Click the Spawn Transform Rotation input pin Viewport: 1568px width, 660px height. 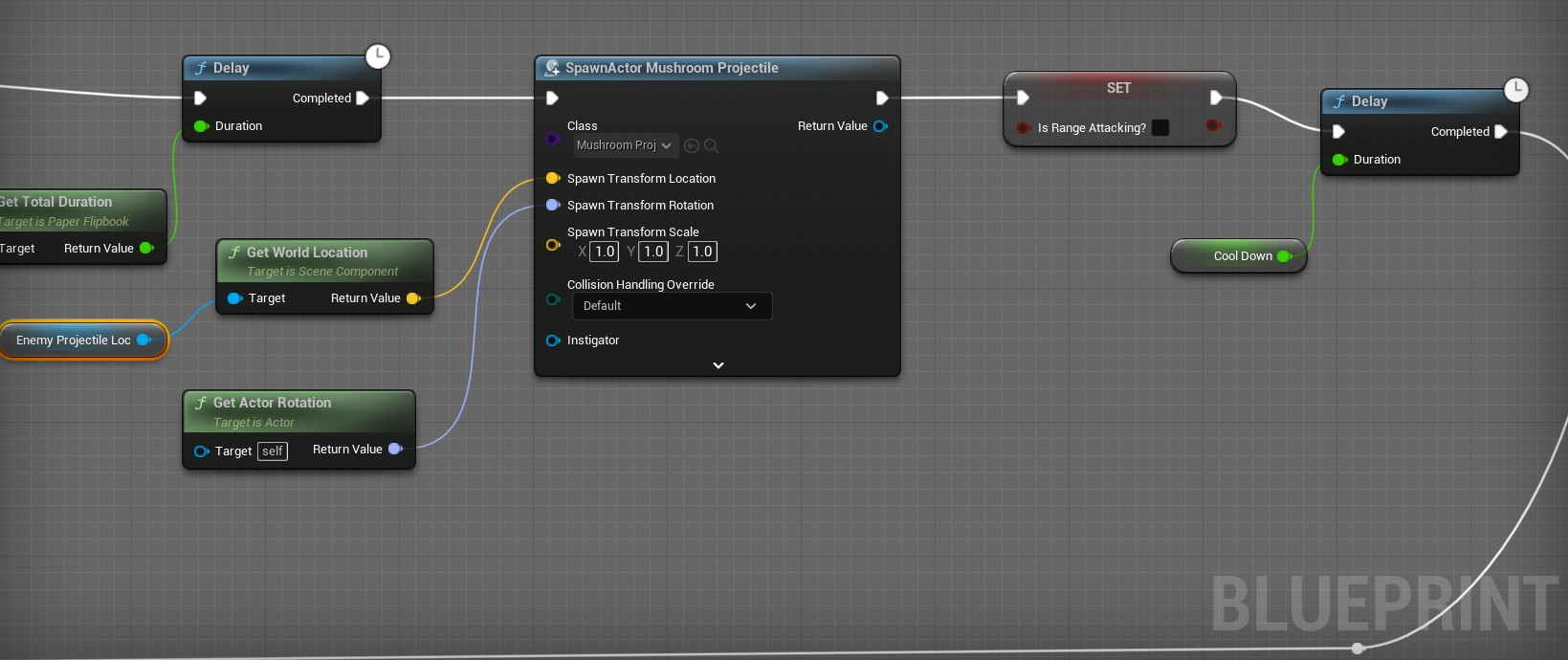pyautogui.click(x=552, y=205)
